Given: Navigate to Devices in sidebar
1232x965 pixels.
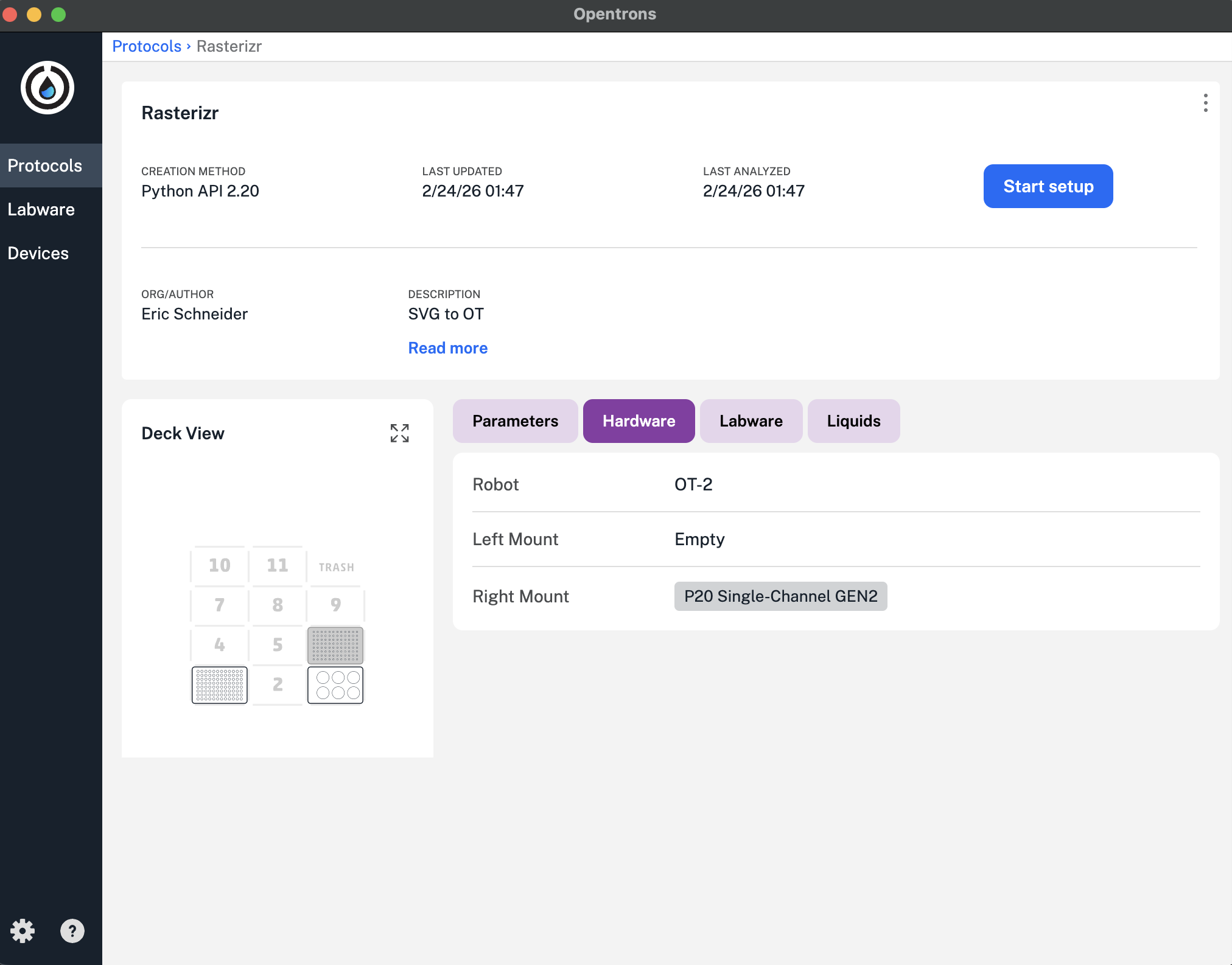Looking at the screenshot, I should click(38, 253).
